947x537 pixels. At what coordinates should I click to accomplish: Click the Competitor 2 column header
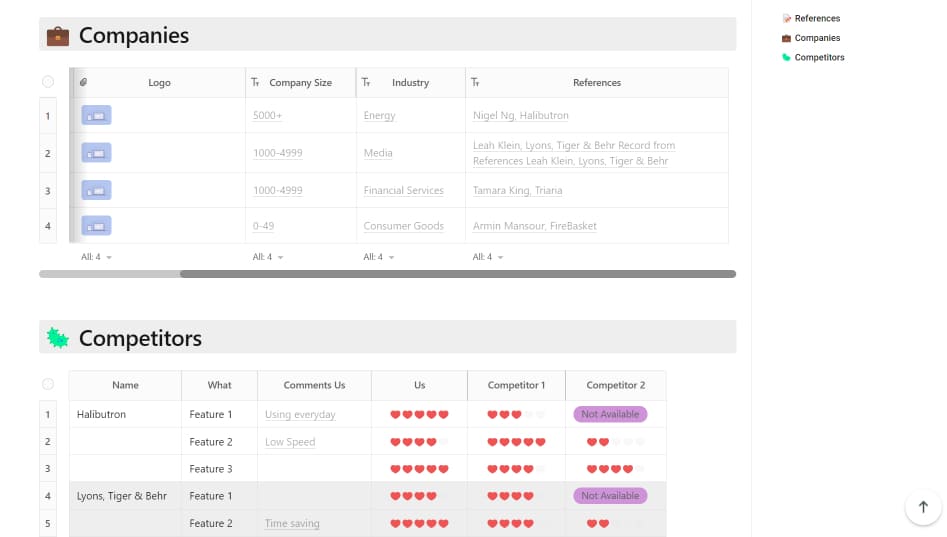[615, 385]
